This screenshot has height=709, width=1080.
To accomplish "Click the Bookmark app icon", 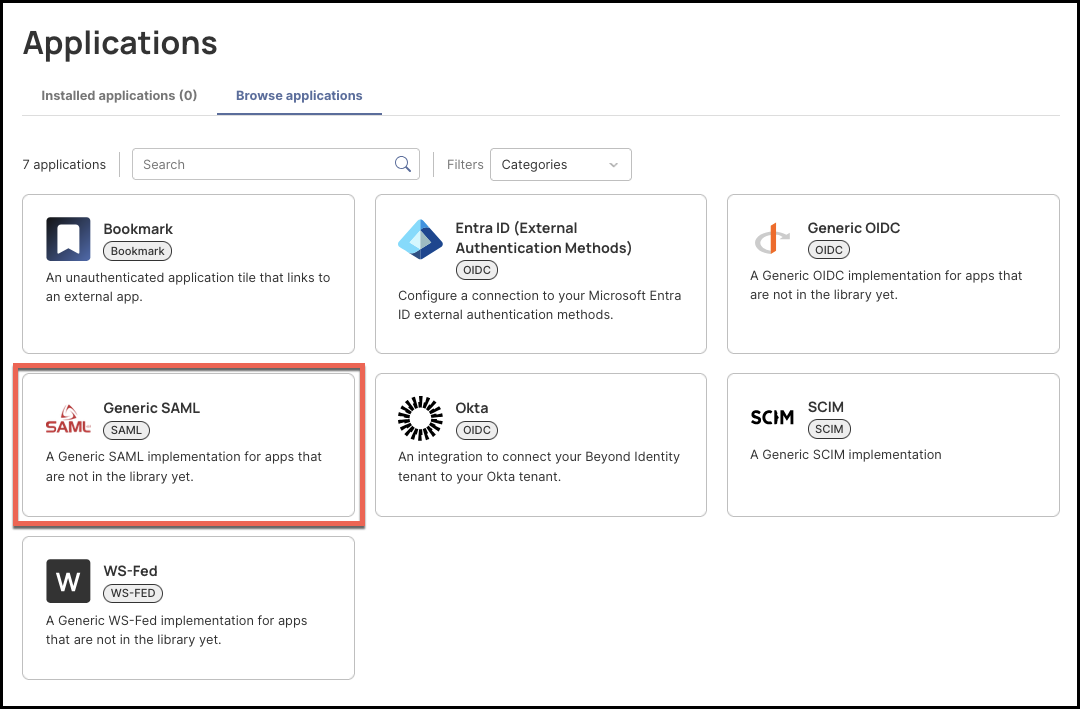I will (68, 239).
